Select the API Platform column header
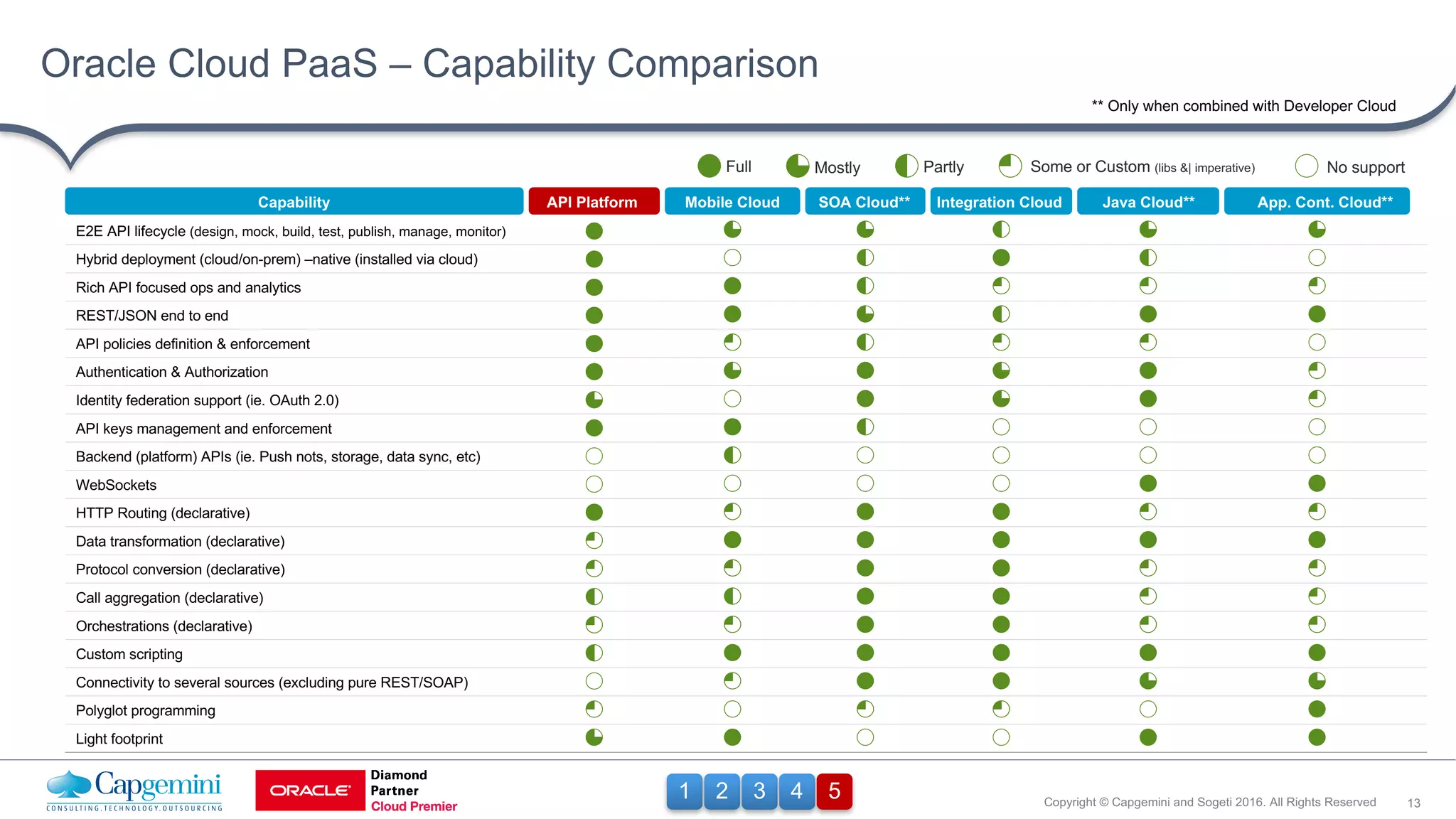The height and width of the screenshot is (819, 1456). click(593, 202)
